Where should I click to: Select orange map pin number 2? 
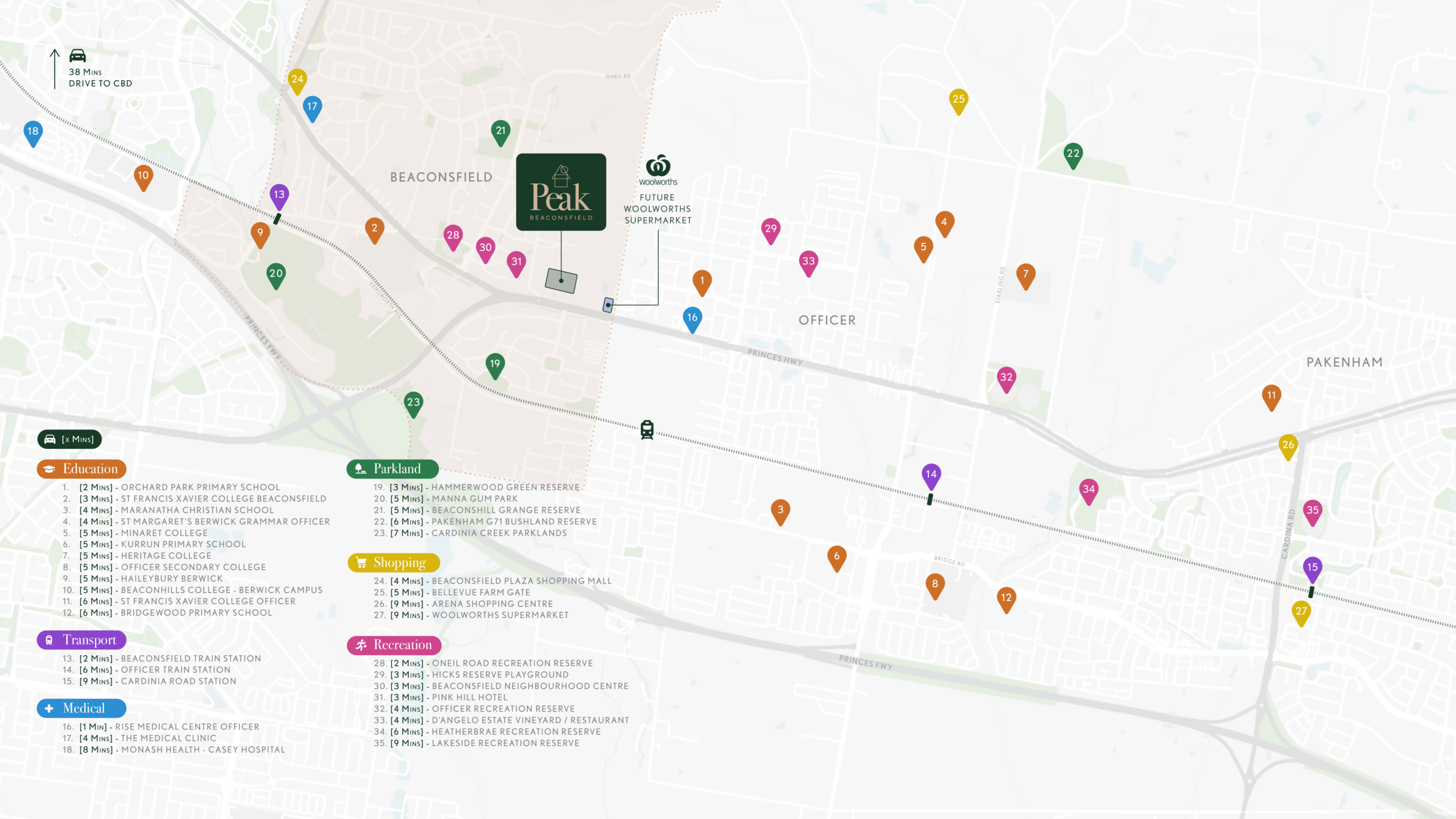click(374, 230)
